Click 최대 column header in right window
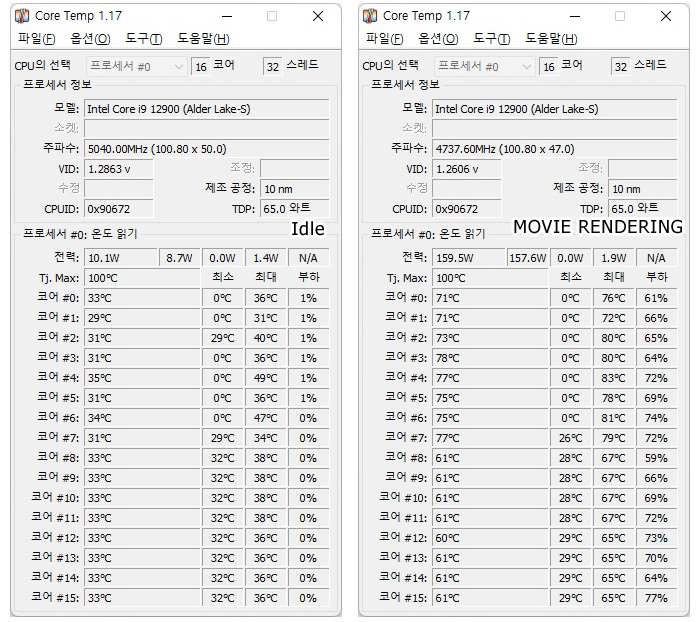This screenshot has width=700, height=622. coord(614,277)
